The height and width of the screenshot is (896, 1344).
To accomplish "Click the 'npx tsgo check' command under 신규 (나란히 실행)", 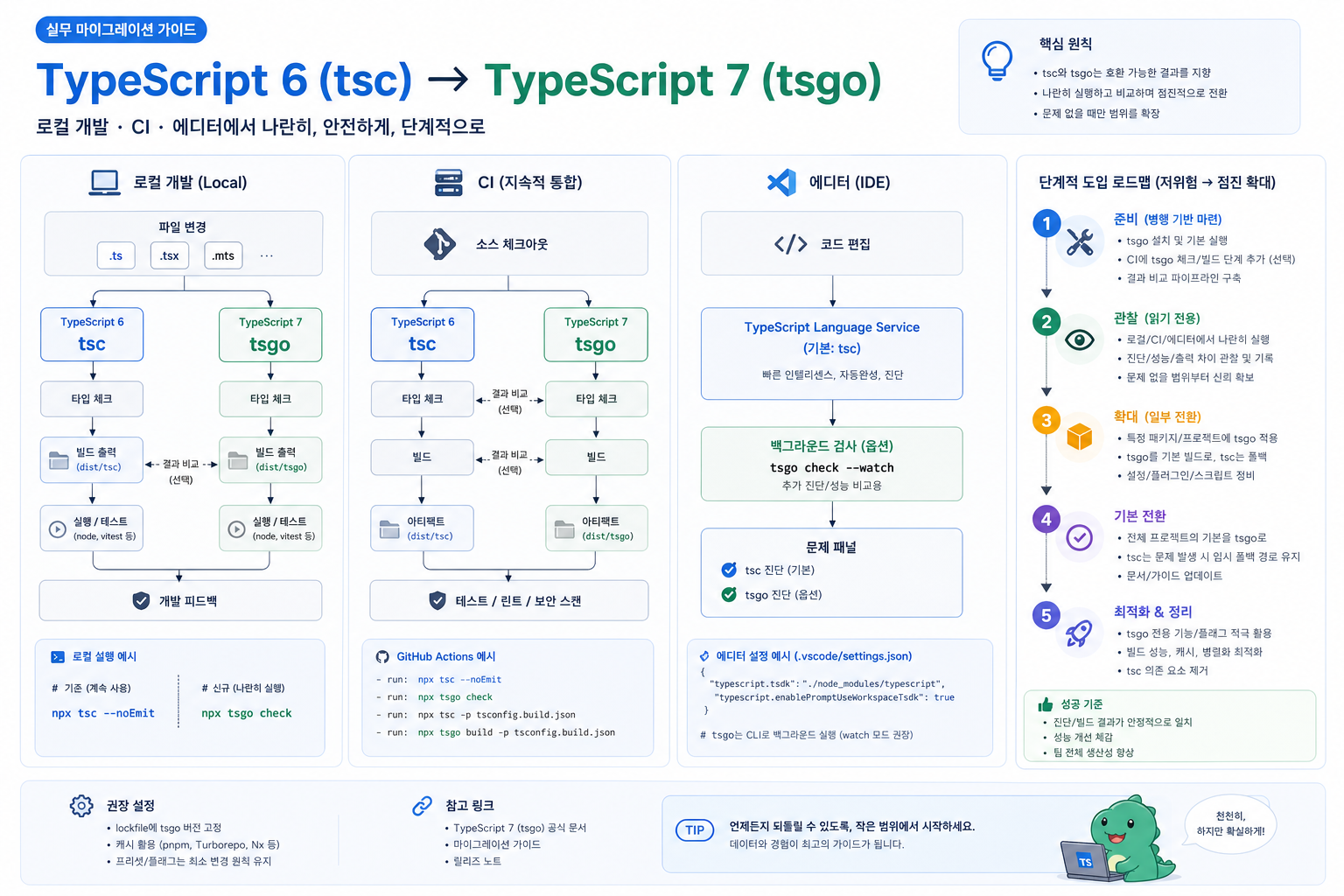I will (247, 713).
